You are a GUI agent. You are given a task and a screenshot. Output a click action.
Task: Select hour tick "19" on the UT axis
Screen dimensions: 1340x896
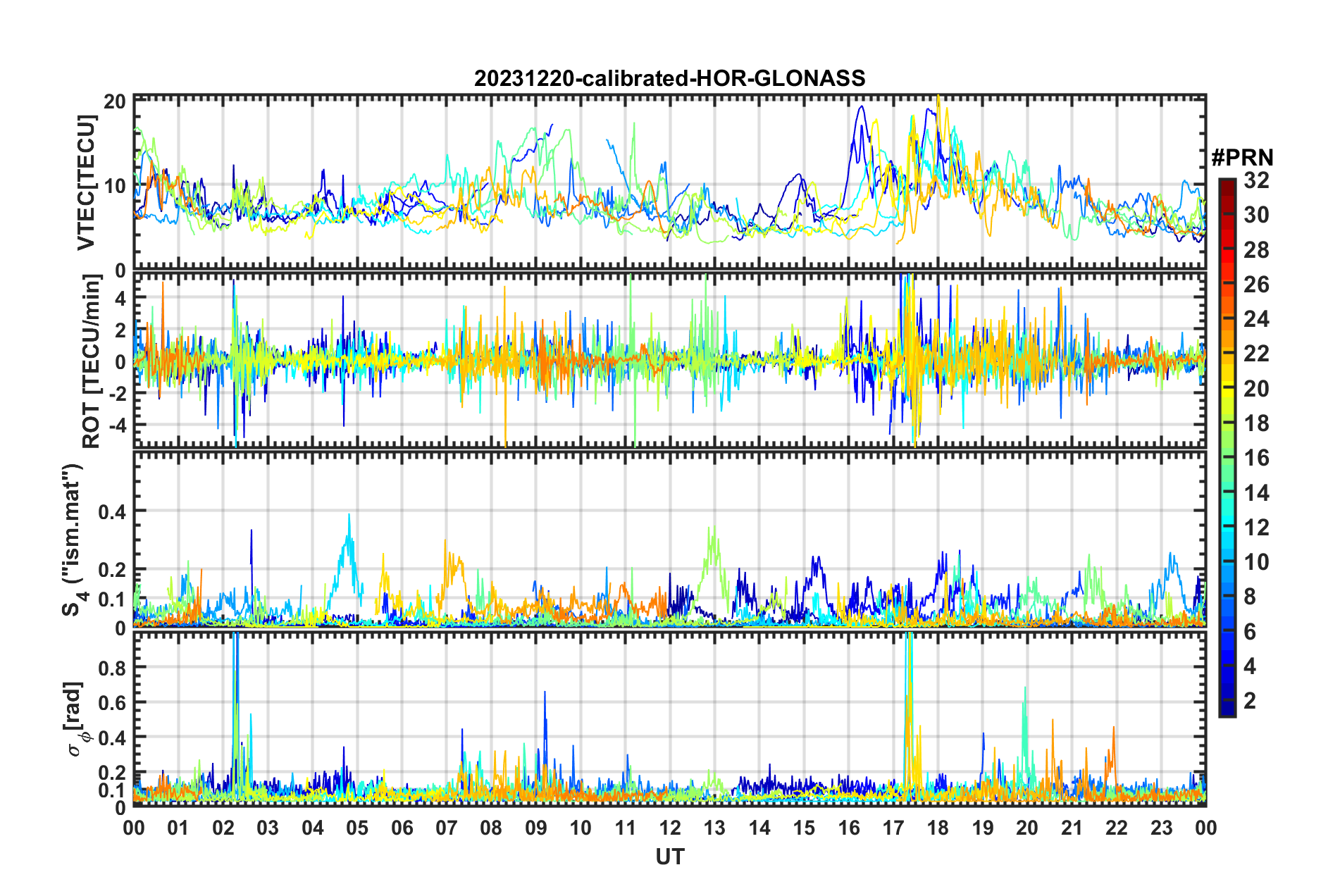983,828
